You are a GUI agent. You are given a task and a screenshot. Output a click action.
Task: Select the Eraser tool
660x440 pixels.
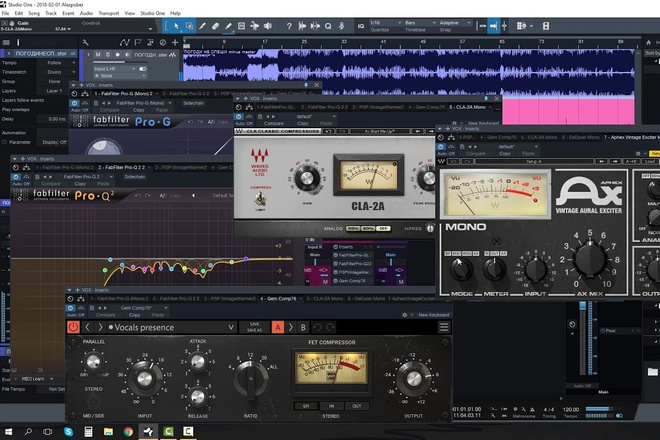pos(215,26)
